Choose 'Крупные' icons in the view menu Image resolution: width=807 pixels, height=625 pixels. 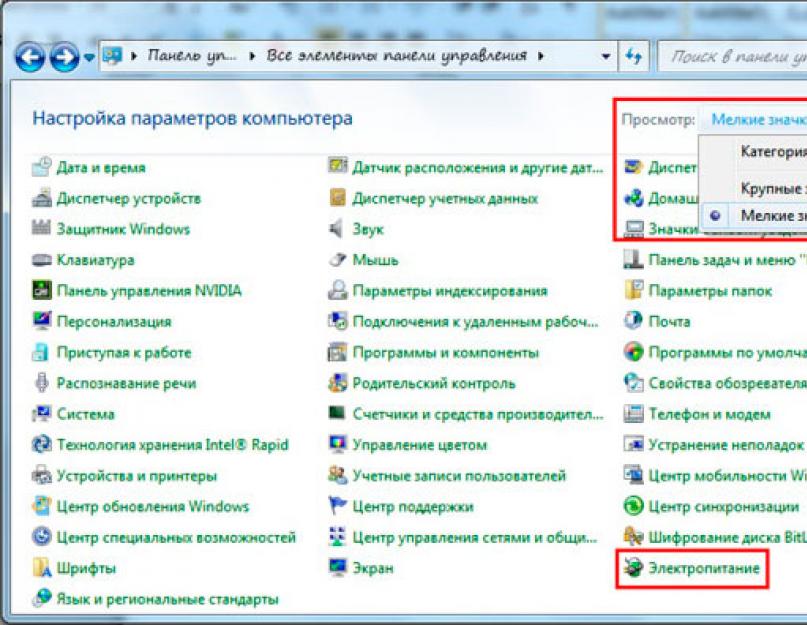773,188
